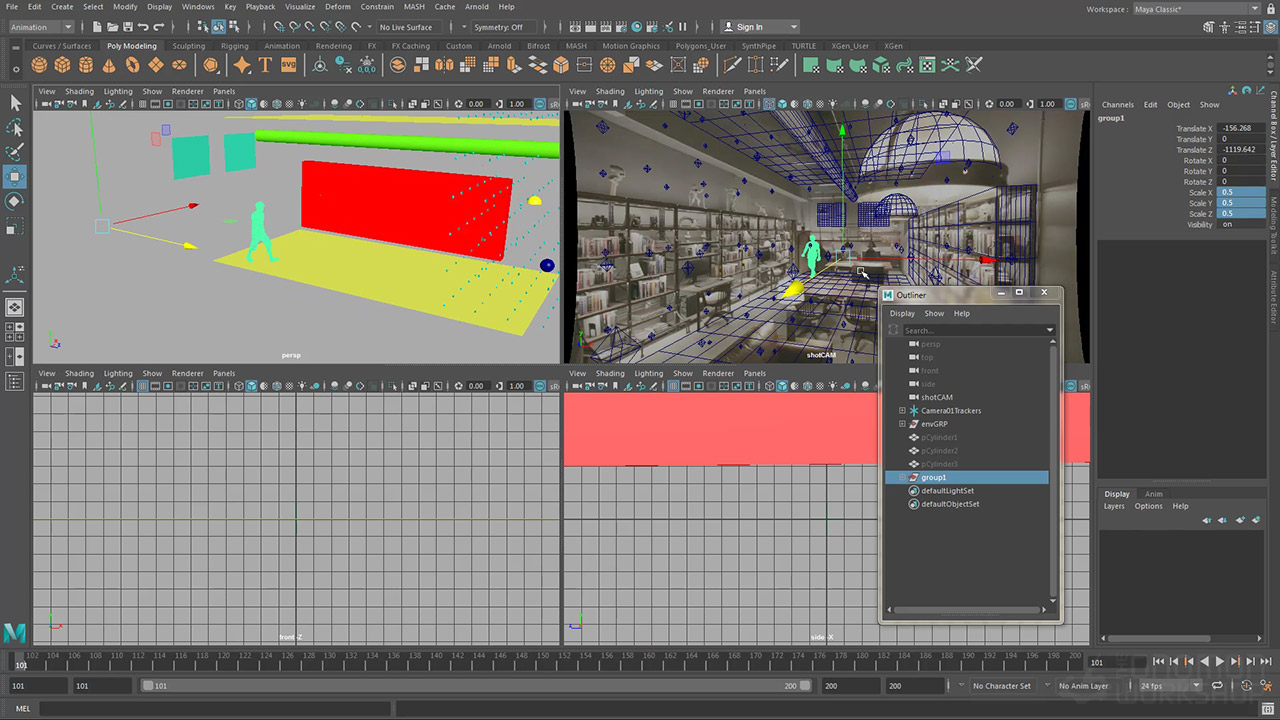Viewport: 1280px width, 720px height.
Task: Open the Deform menu
Action: tap(338, 7)
